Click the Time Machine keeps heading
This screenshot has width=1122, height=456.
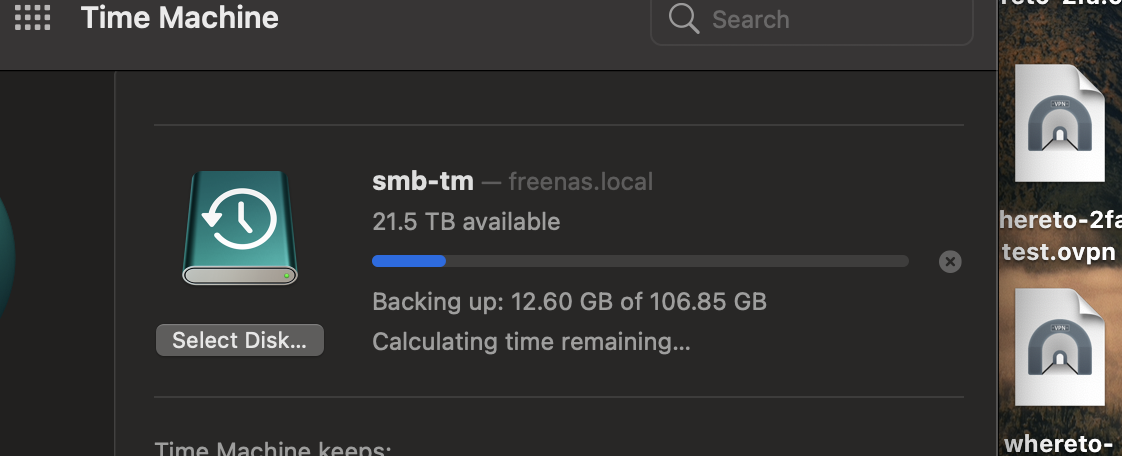tap(273, 449)
